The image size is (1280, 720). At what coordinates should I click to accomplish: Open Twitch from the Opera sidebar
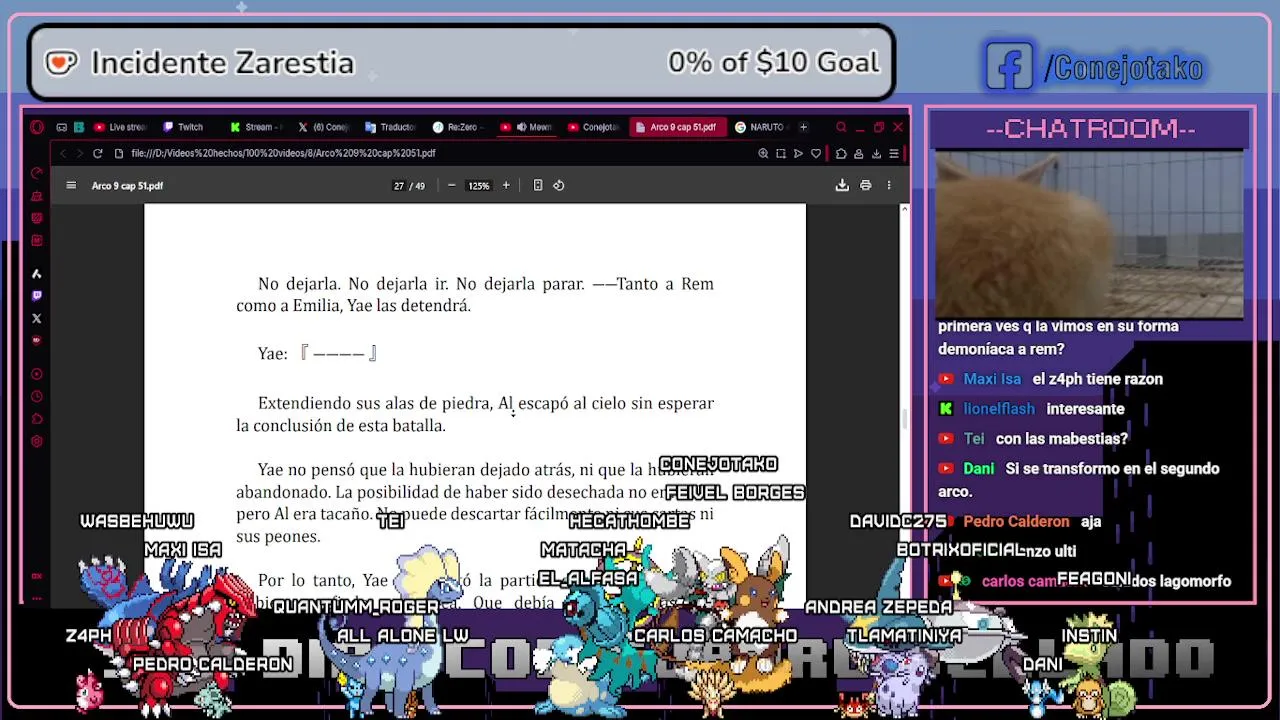[x=37, y=296]
